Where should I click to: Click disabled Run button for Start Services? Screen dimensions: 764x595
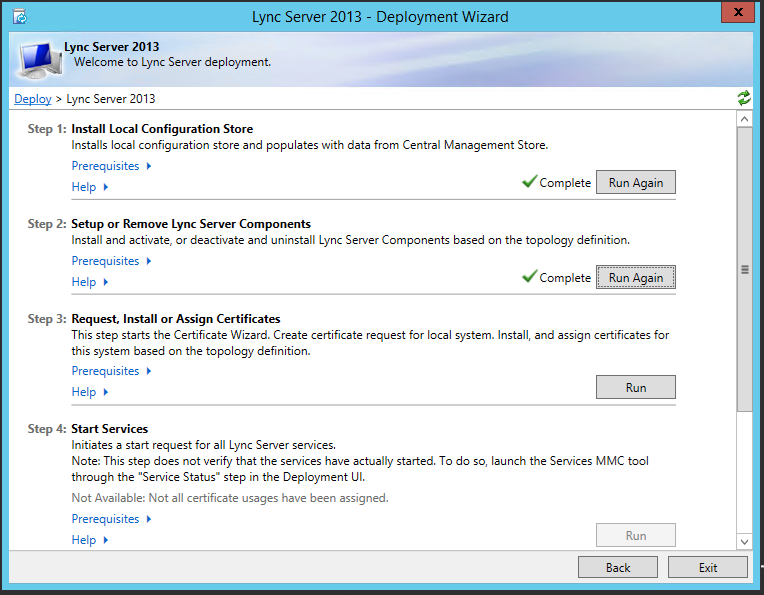click(x=636, y=536)
